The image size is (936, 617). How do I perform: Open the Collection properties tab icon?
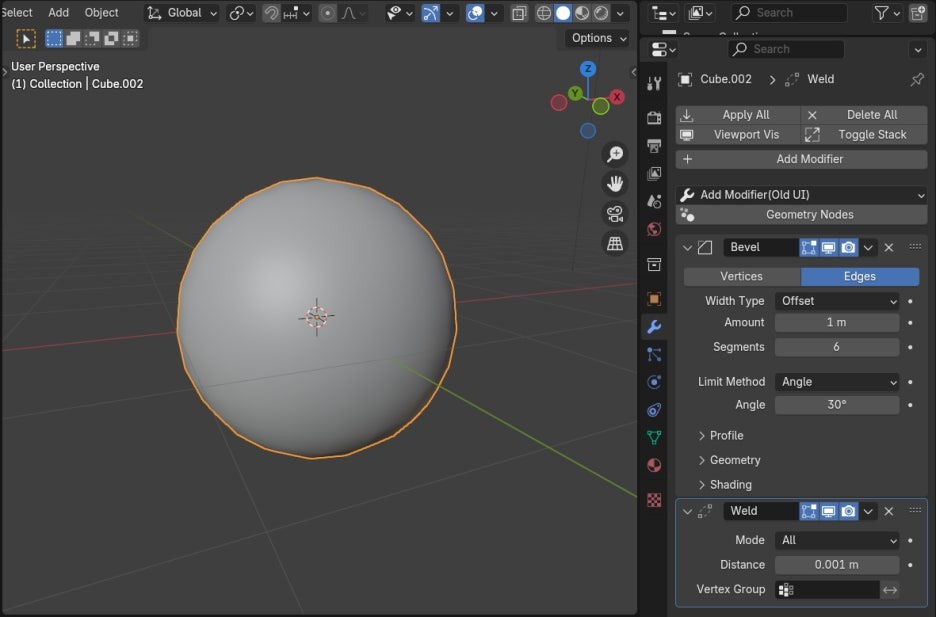point(654,264)
